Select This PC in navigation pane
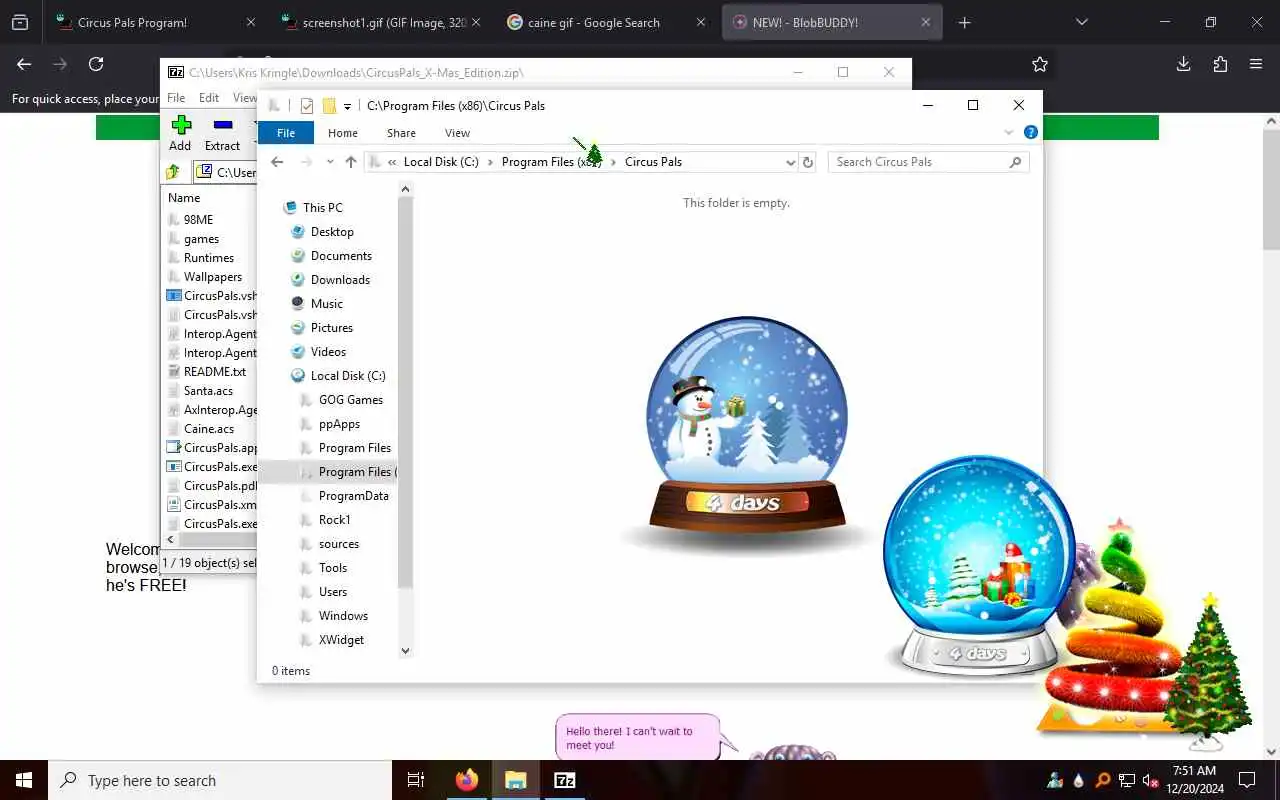Viewport: 1280px width, 800px height. pyautogui.click(x=322, y=208)
